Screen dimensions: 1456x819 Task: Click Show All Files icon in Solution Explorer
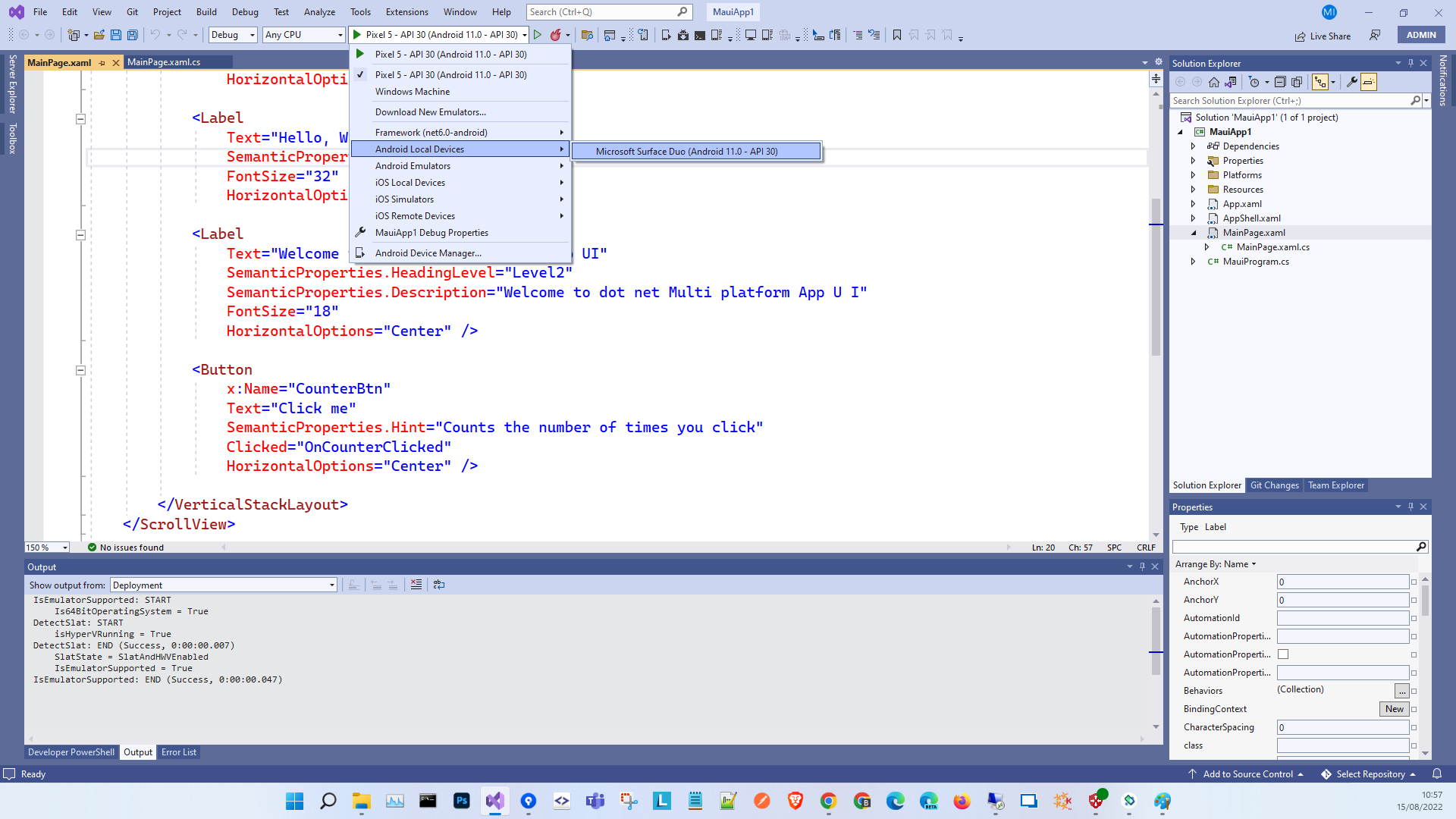coord(1297,82)
